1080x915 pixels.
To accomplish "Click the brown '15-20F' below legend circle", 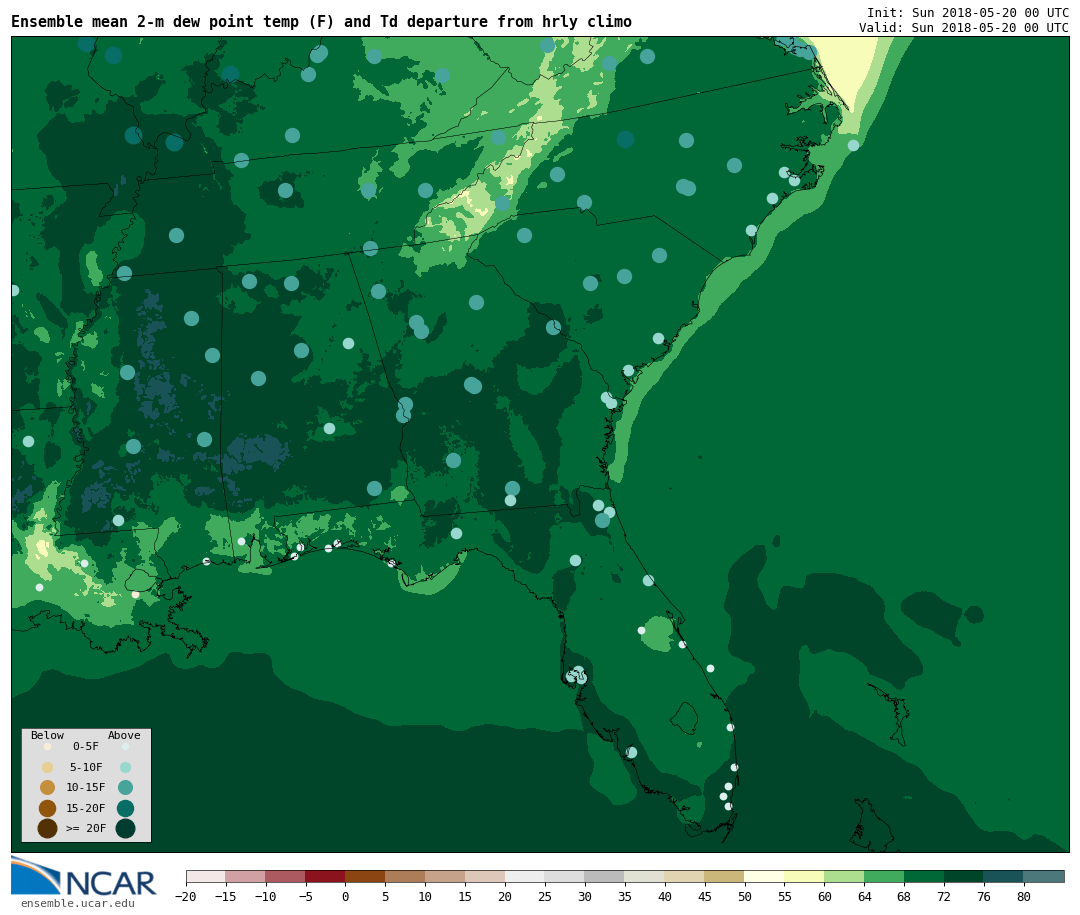I will click(48, 808).
